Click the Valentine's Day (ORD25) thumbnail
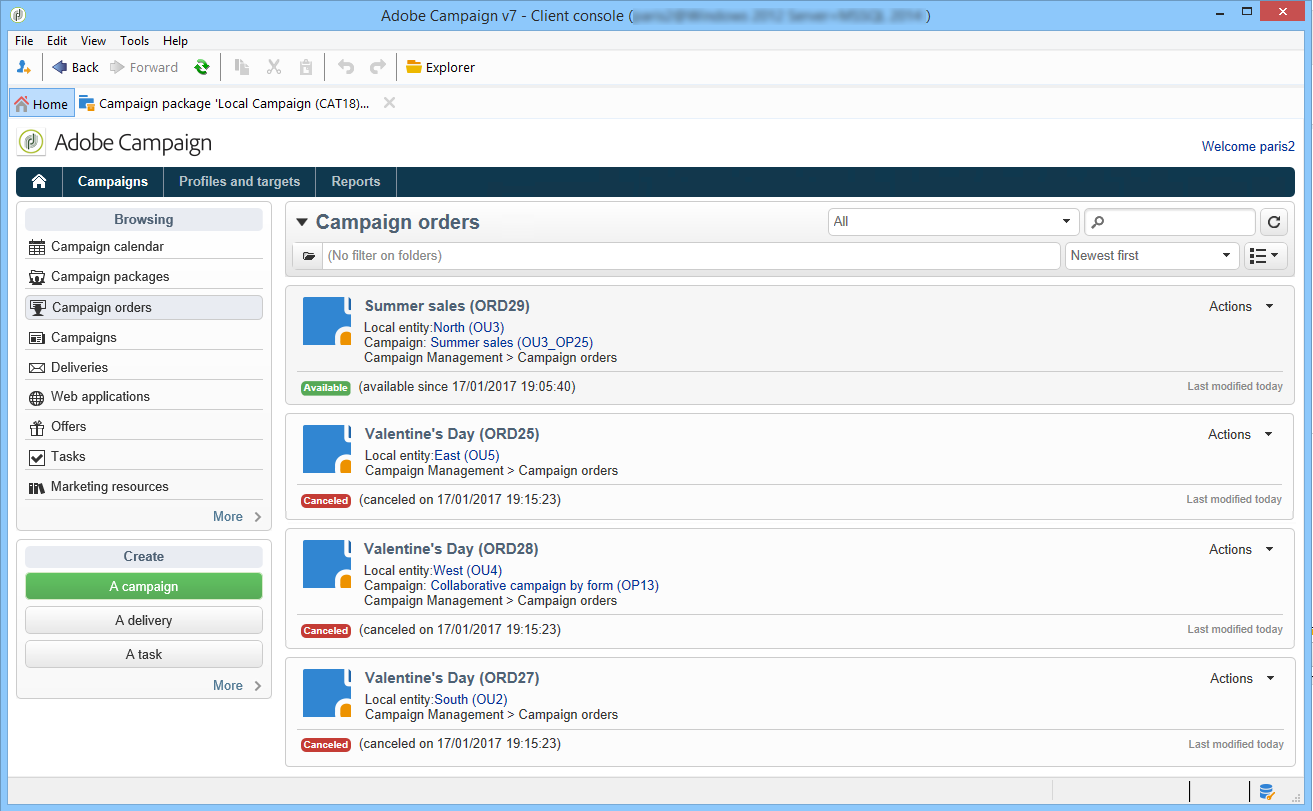Screen dimensions: 1313x811 pyautogui.click(x=327, y=449)
